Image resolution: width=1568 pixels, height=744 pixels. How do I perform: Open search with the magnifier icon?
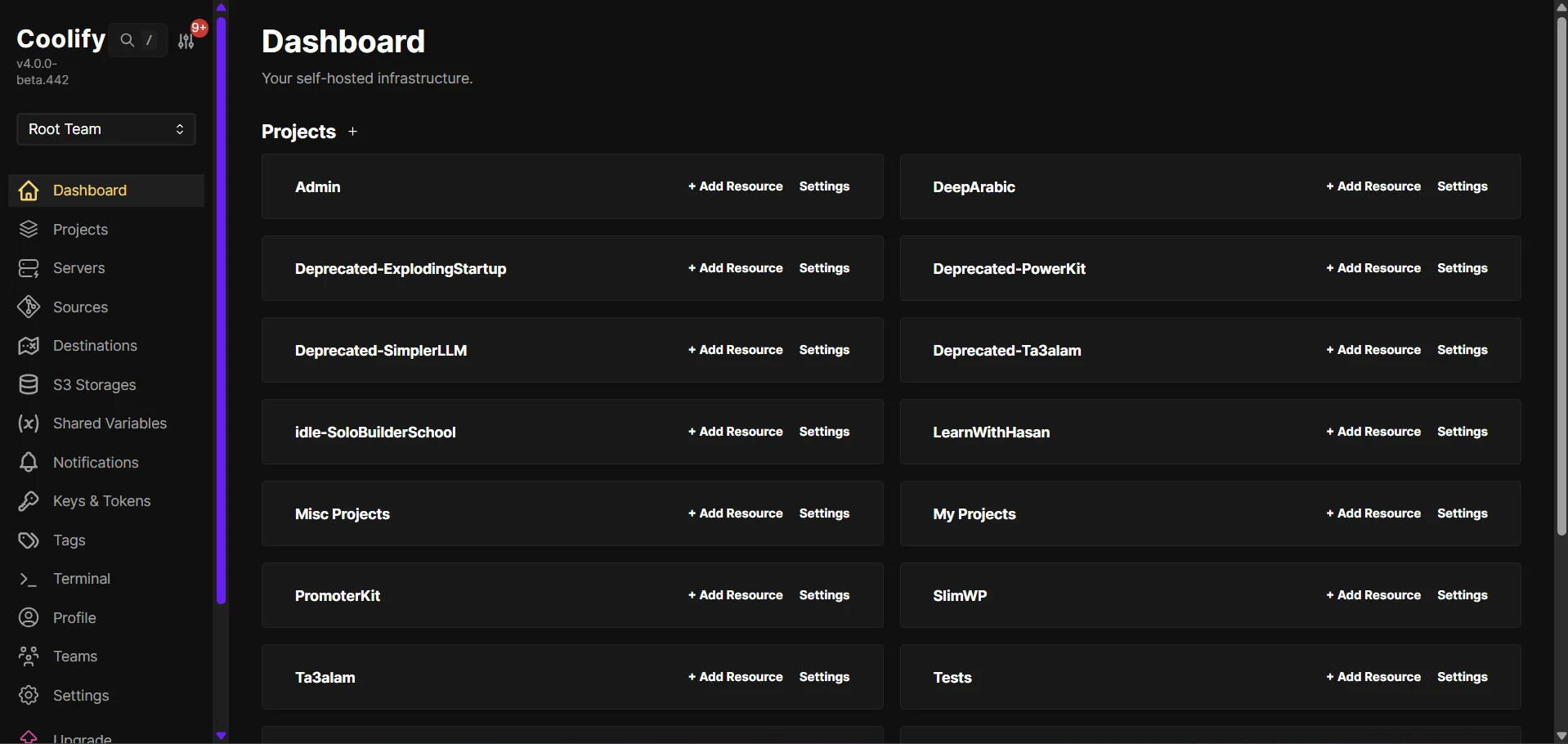127,40
